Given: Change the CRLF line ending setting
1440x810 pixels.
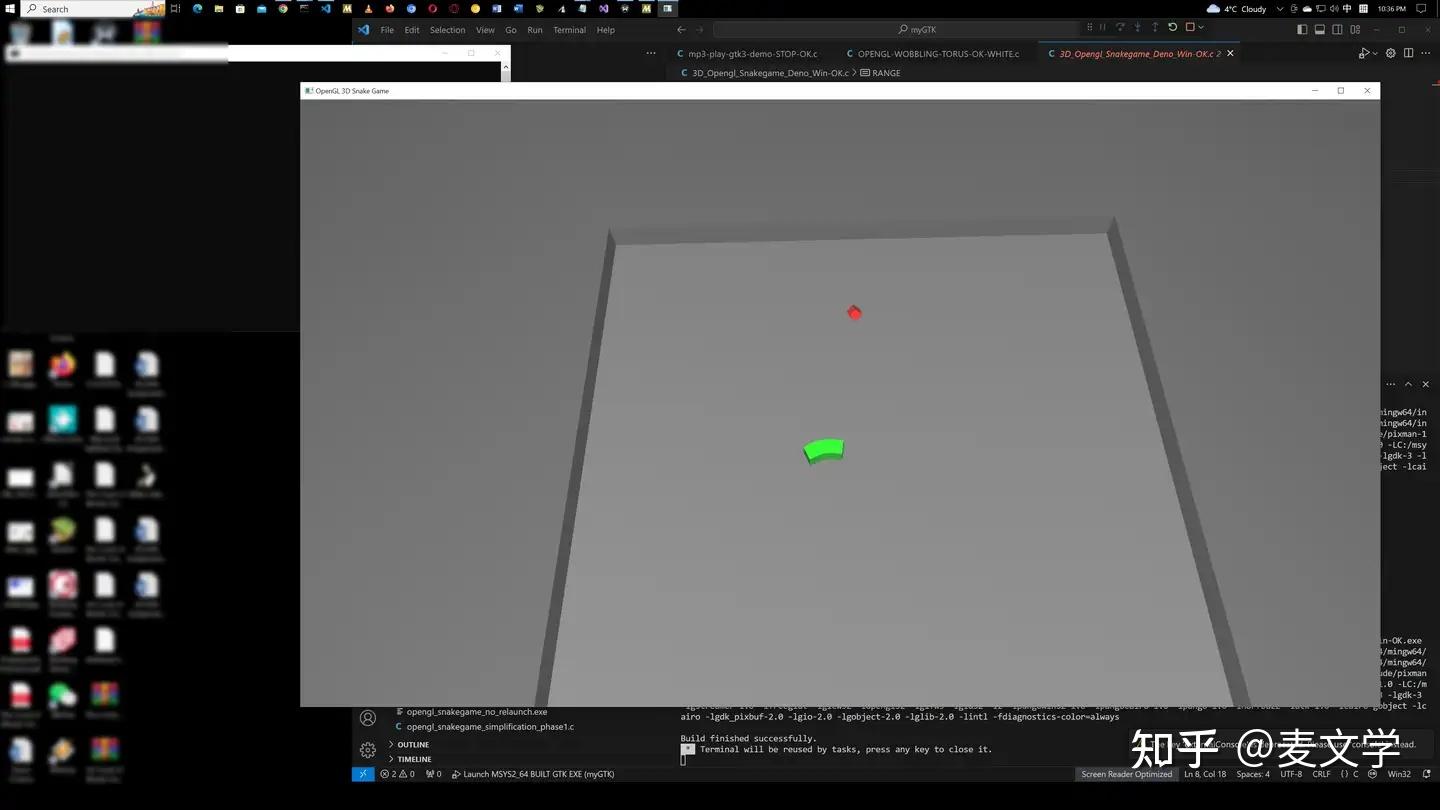Looking at the screenshot, I should [1321, 774].
